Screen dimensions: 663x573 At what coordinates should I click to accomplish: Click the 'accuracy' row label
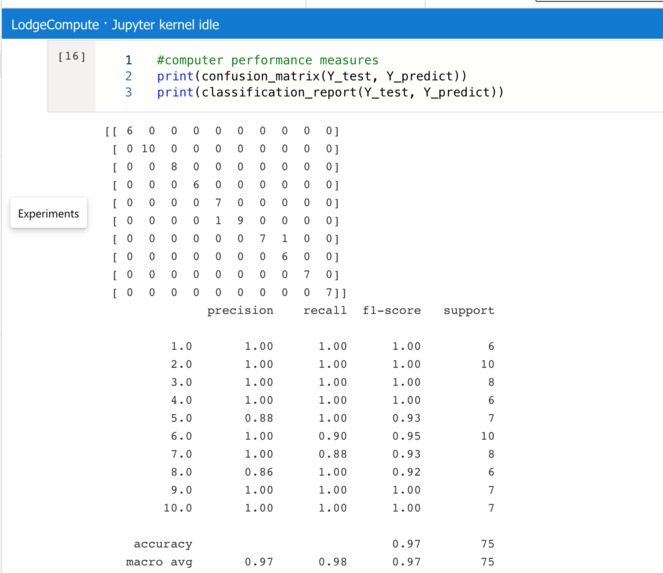click(163, 544)
